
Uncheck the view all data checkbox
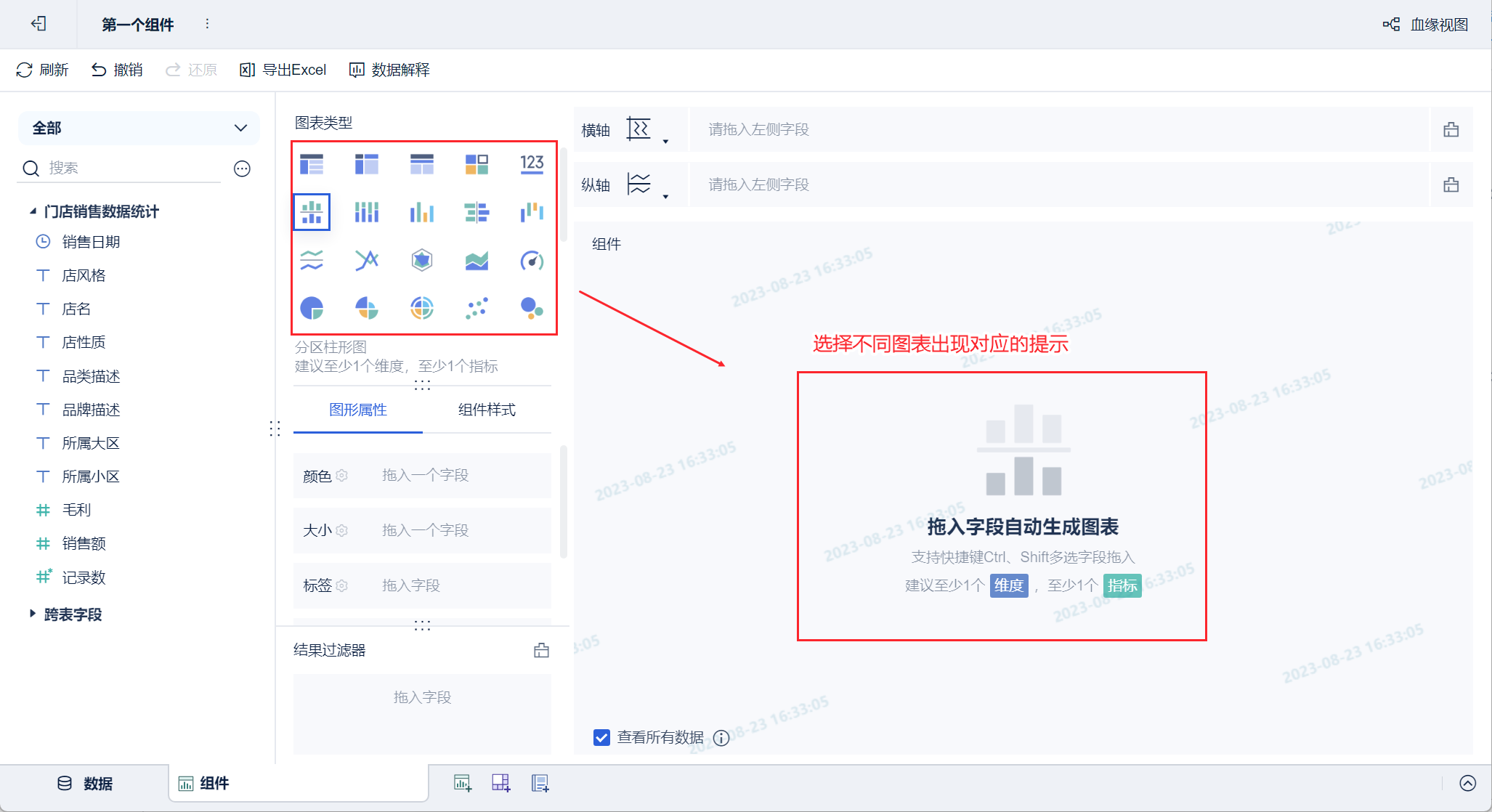(x=601, y=738)
